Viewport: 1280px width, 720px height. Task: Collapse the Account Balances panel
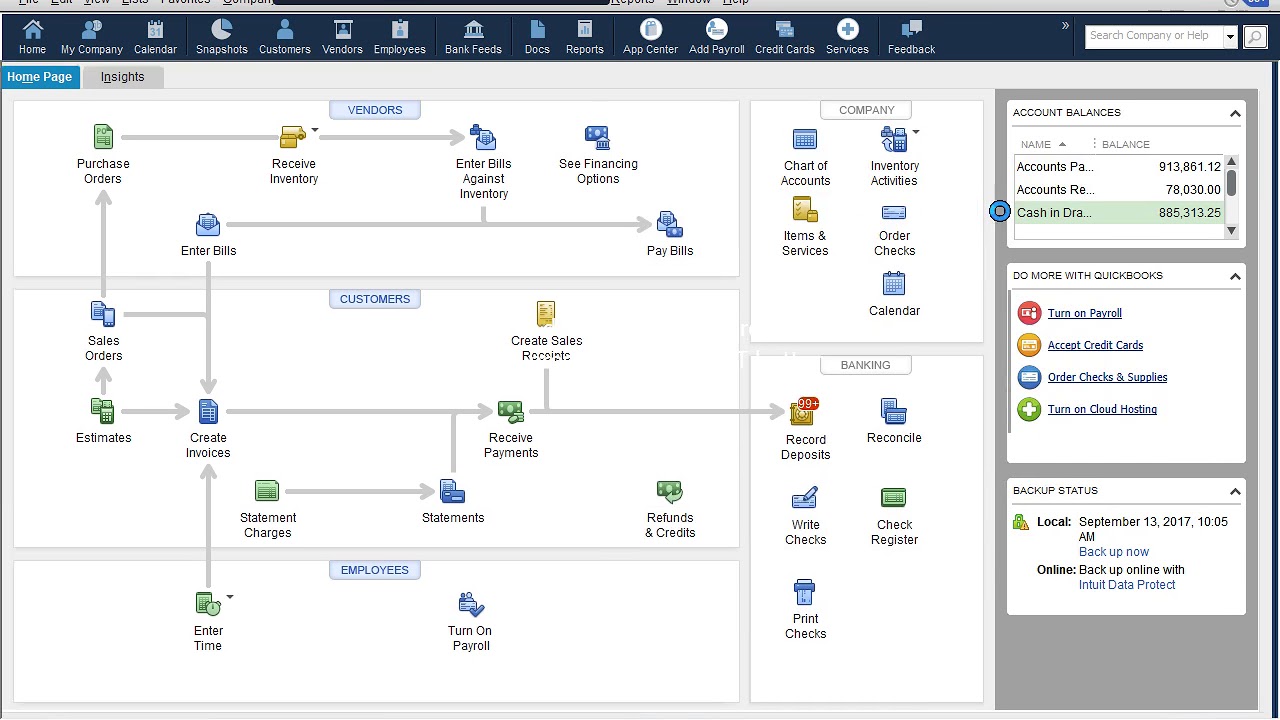[x=1235, y=113]
